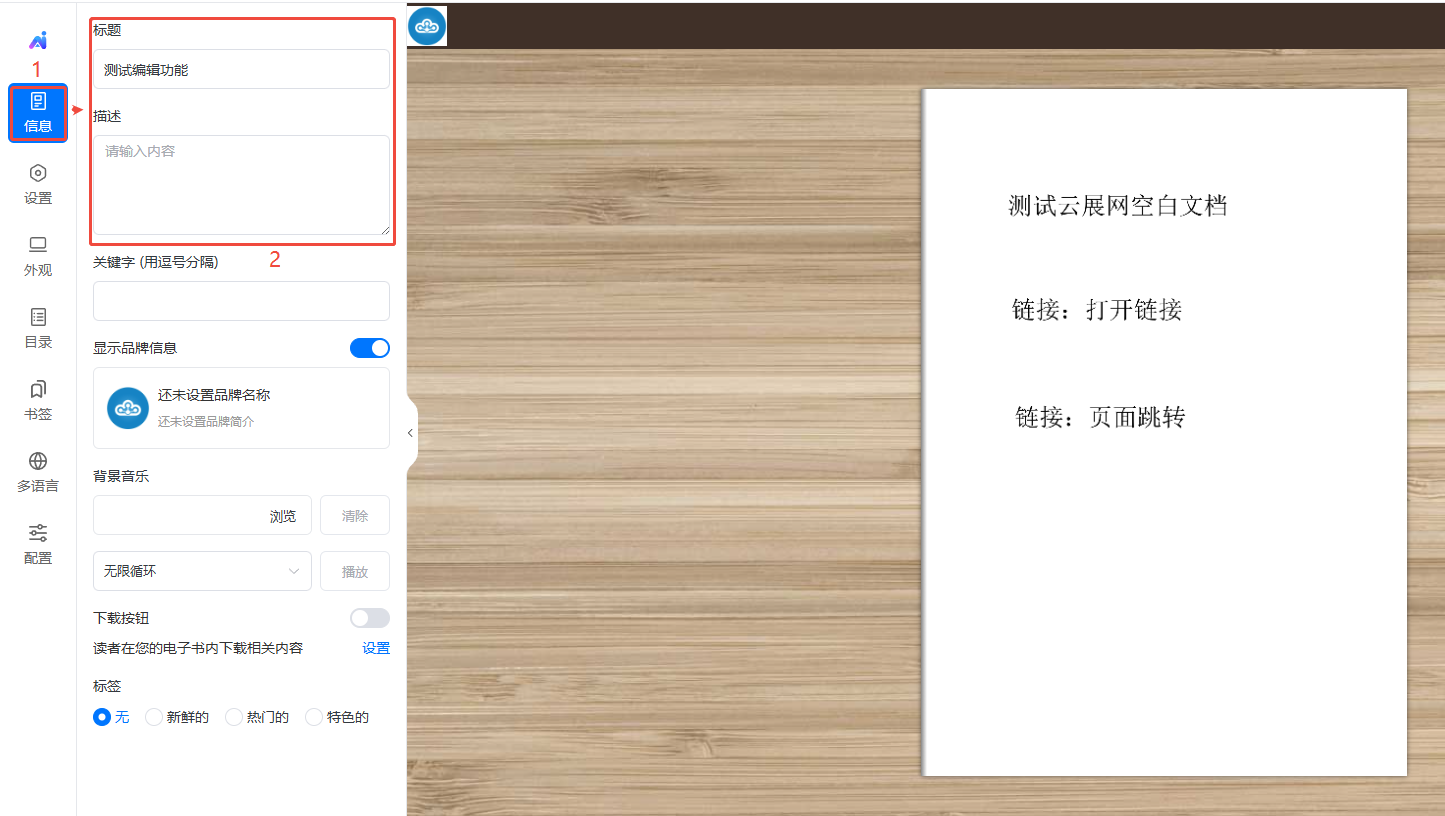Expand the 无限循环 loop dropdown
The image size is (1445, 816).
[202, 571]
